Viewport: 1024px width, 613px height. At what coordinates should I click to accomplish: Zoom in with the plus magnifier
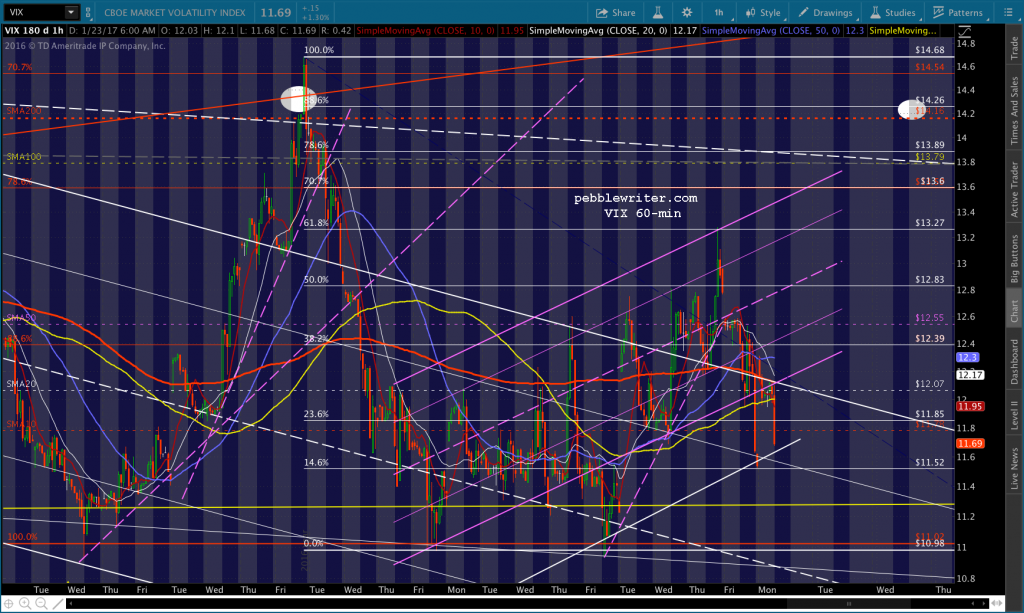click(25, 604)
